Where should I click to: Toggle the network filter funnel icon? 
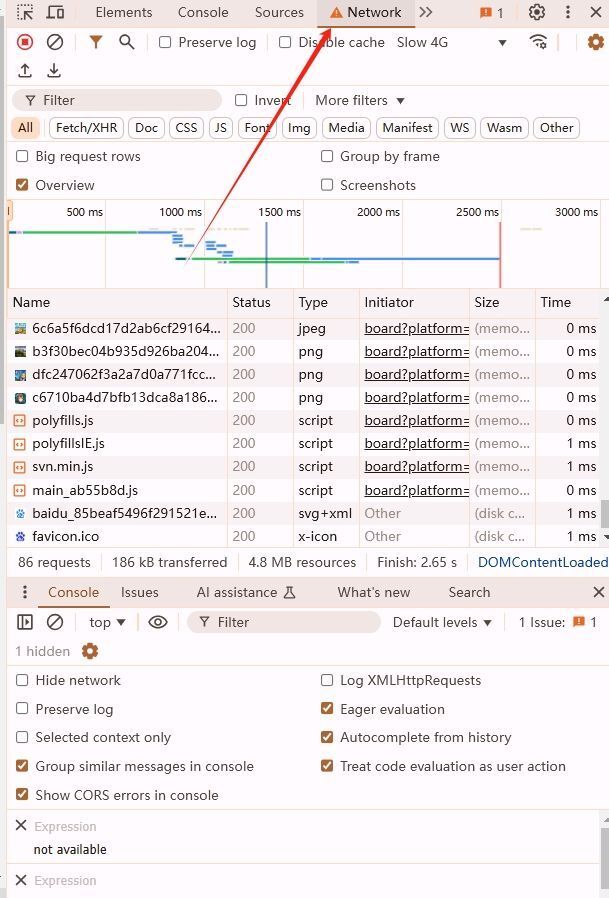coord(96,42)
